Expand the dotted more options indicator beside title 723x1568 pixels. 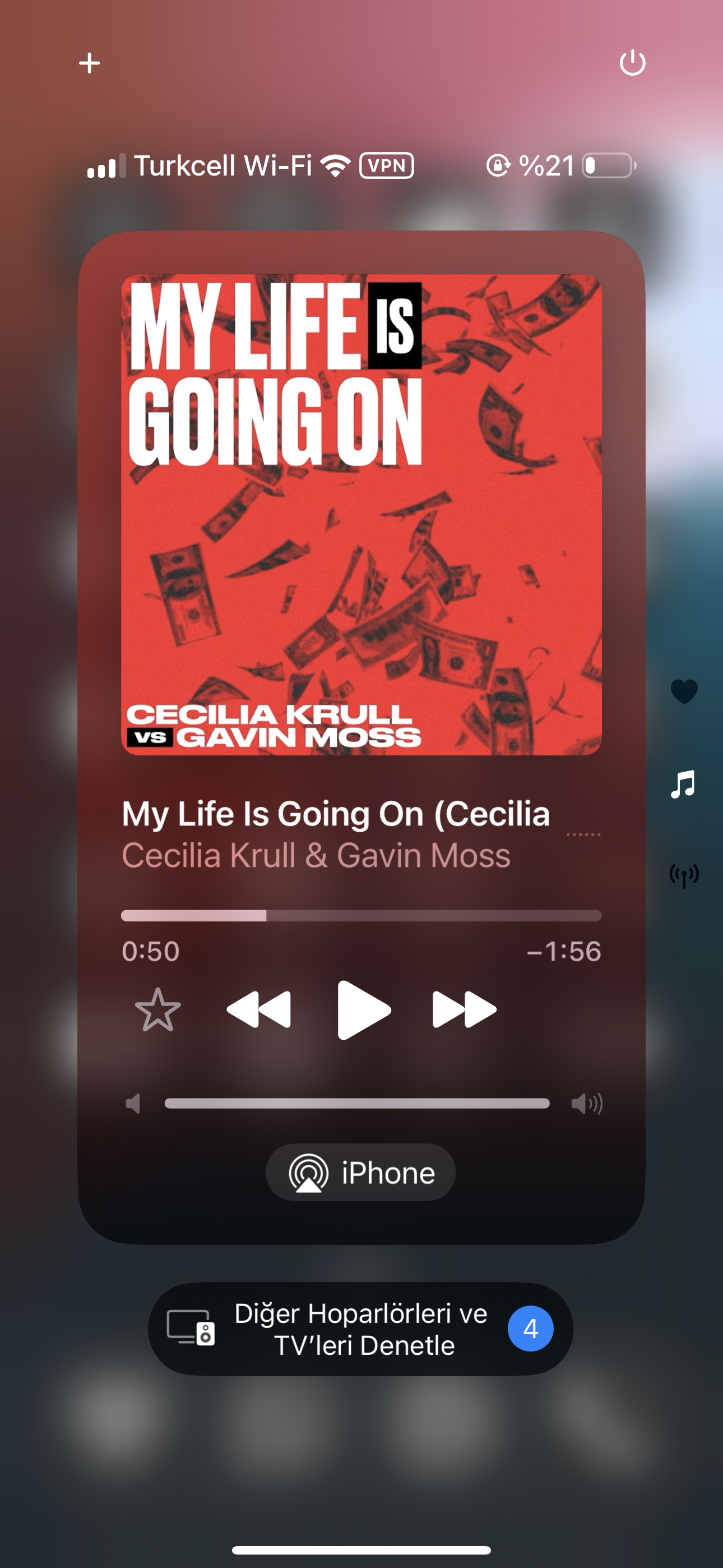(x=583, y=834)
